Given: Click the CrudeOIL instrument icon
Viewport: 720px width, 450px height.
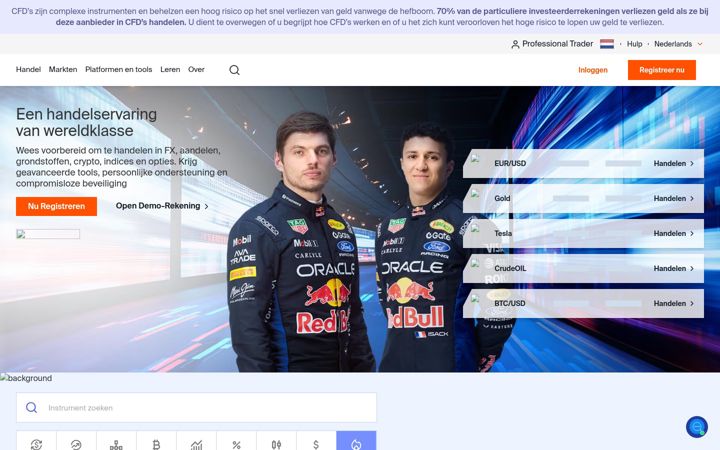Looking at the screenshot, I should point(475,264).
